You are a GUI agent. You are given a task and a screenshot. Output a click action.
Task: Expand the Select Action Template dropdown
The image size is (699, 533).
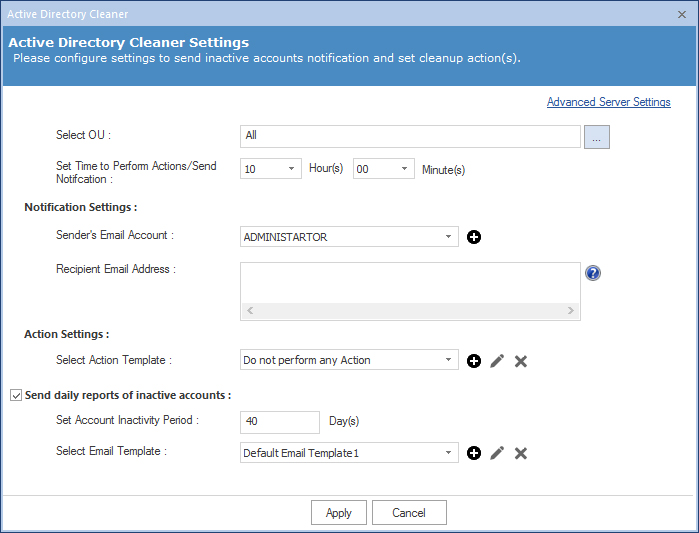click(x=448, y=360)
